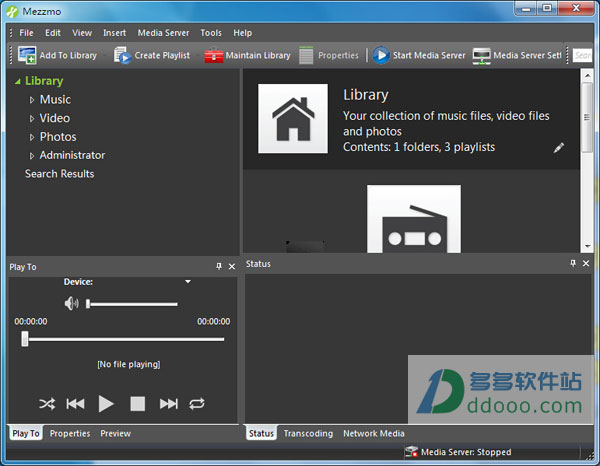
Task: Click the Properties toolbar icon
Action: (306, 55)
